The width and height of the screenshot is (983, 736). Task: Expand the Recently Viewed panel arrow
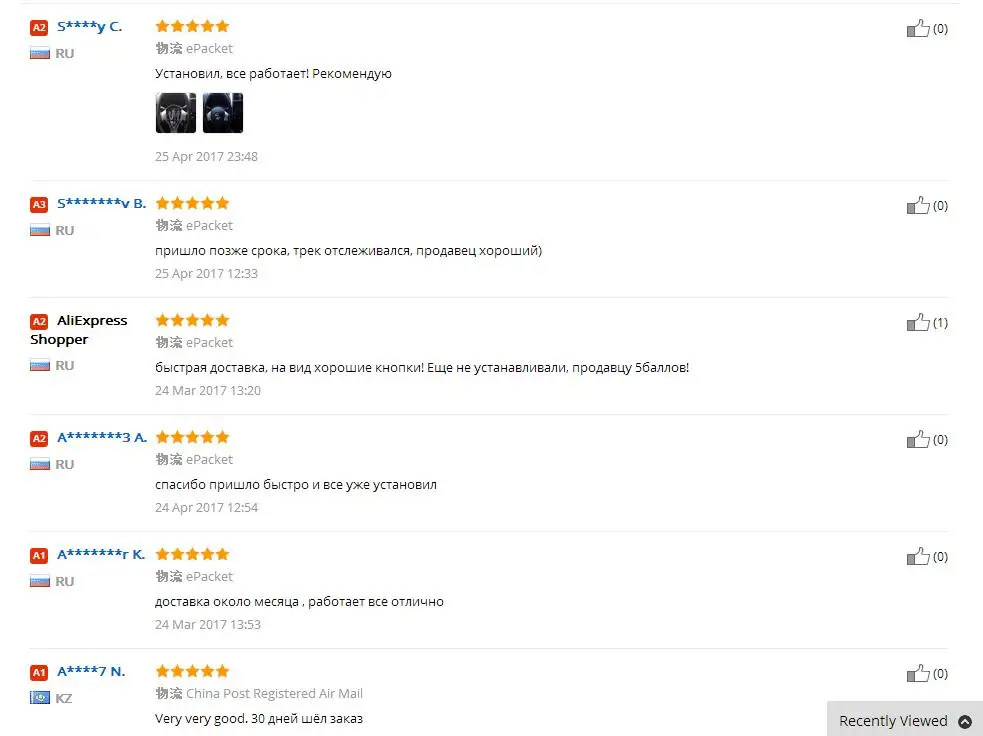click(x=965, y=722)
